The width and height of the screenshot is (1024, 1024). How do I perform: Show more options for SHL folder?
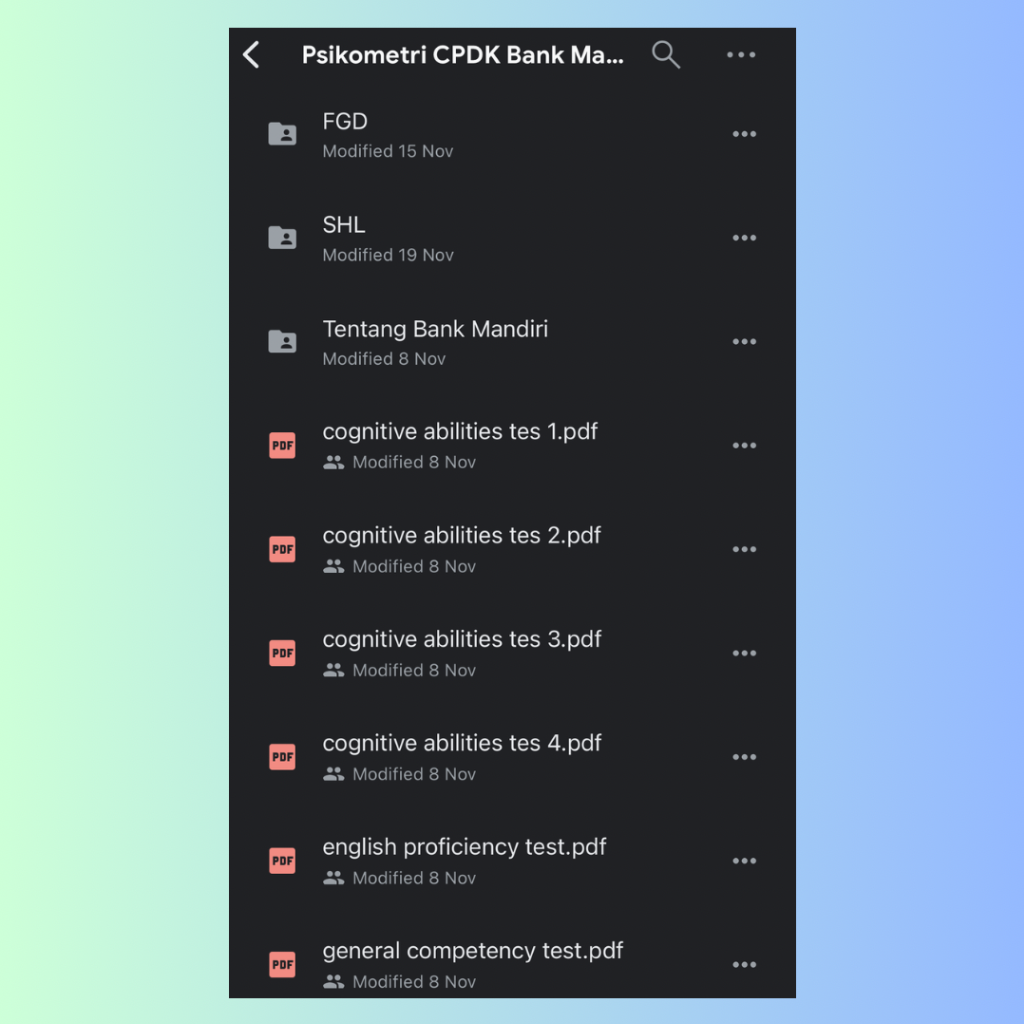tap(744, 238)
